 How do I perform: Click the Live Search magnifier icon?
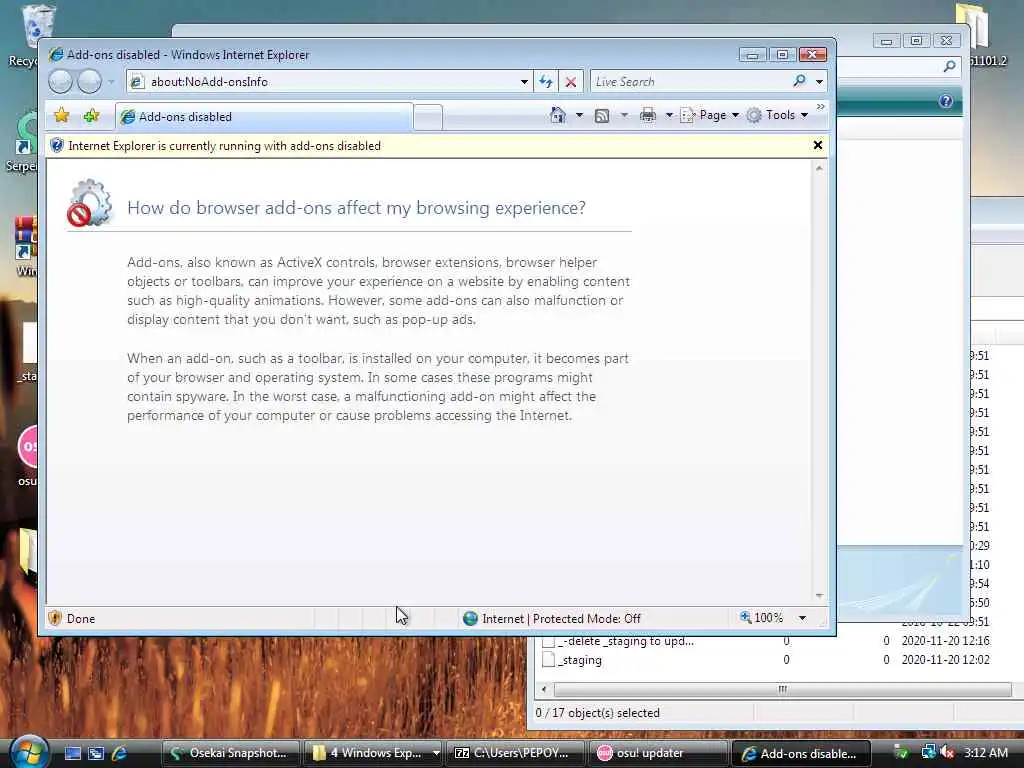799,81
